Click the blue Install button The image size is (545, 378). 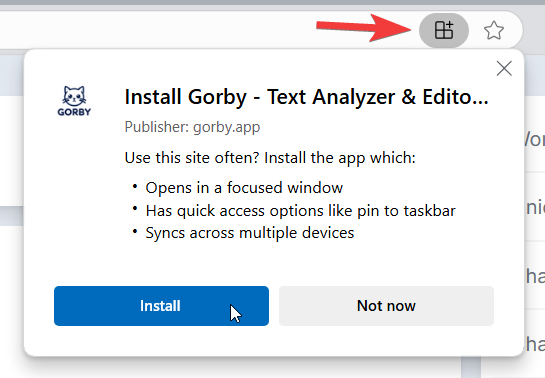pos(161,306)
